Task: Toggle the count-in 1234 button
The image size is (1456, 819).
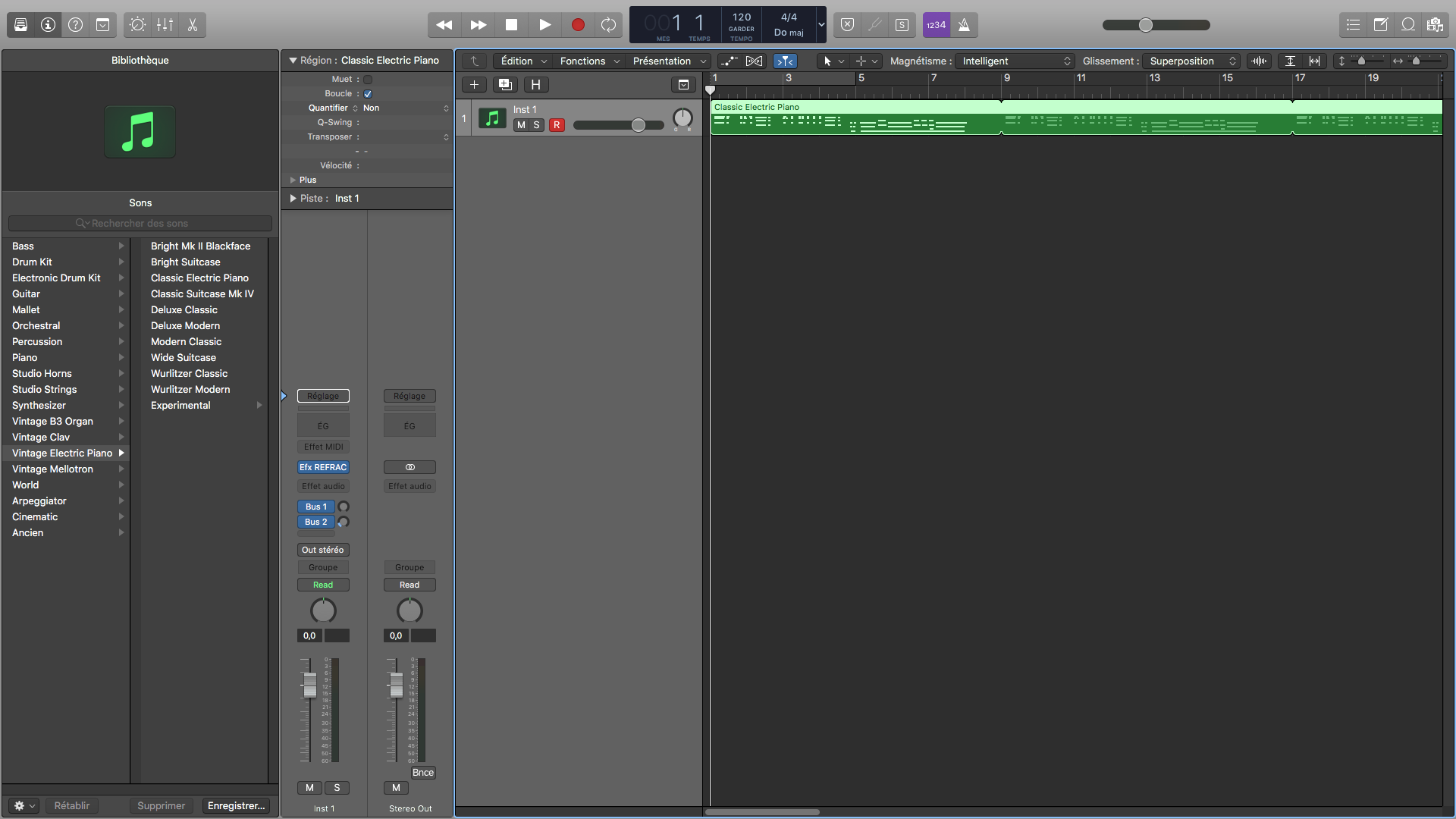Action: (x=936, y=25)
